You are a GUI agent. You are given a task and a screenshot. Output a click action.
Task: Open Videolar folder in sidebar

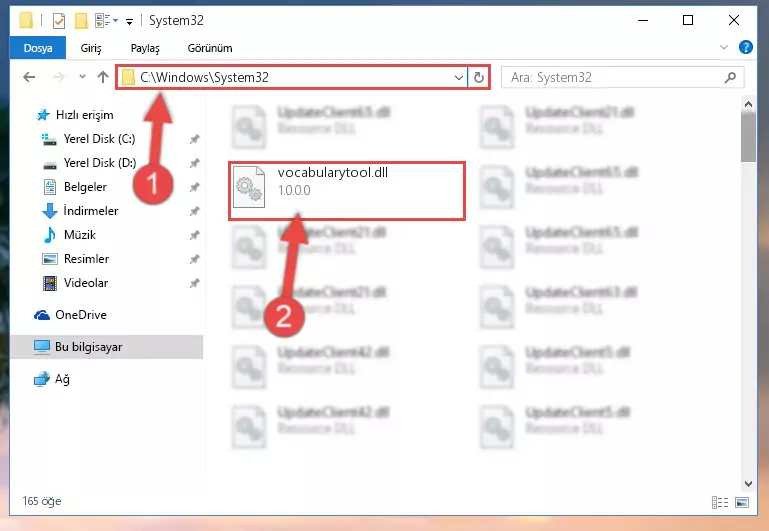point(86,283)
